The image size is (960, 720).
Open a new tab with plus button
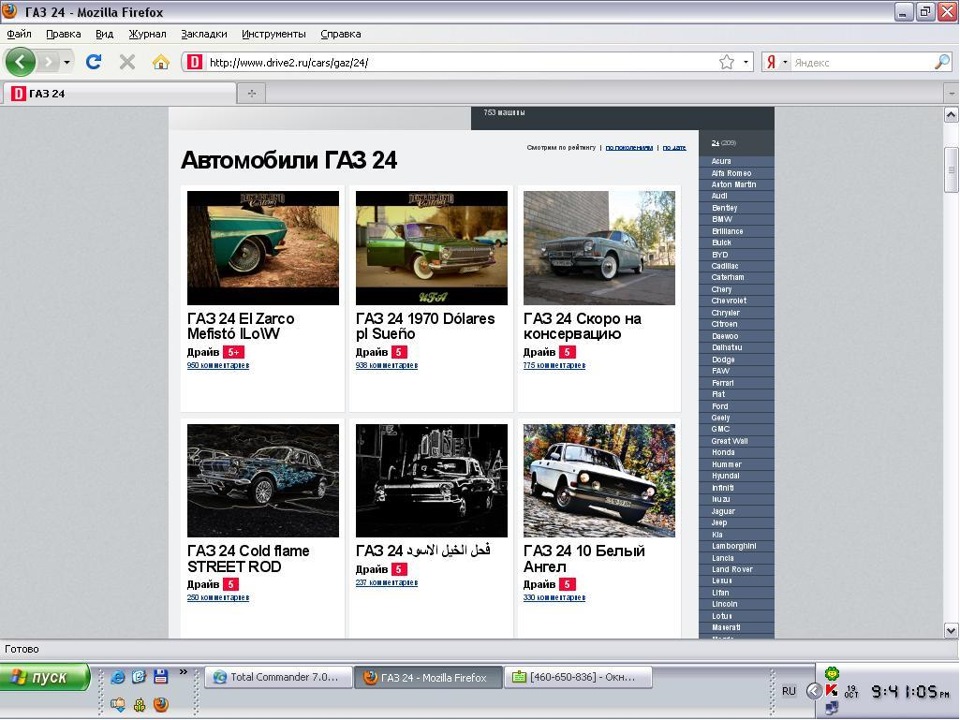(x=252, y=93)
